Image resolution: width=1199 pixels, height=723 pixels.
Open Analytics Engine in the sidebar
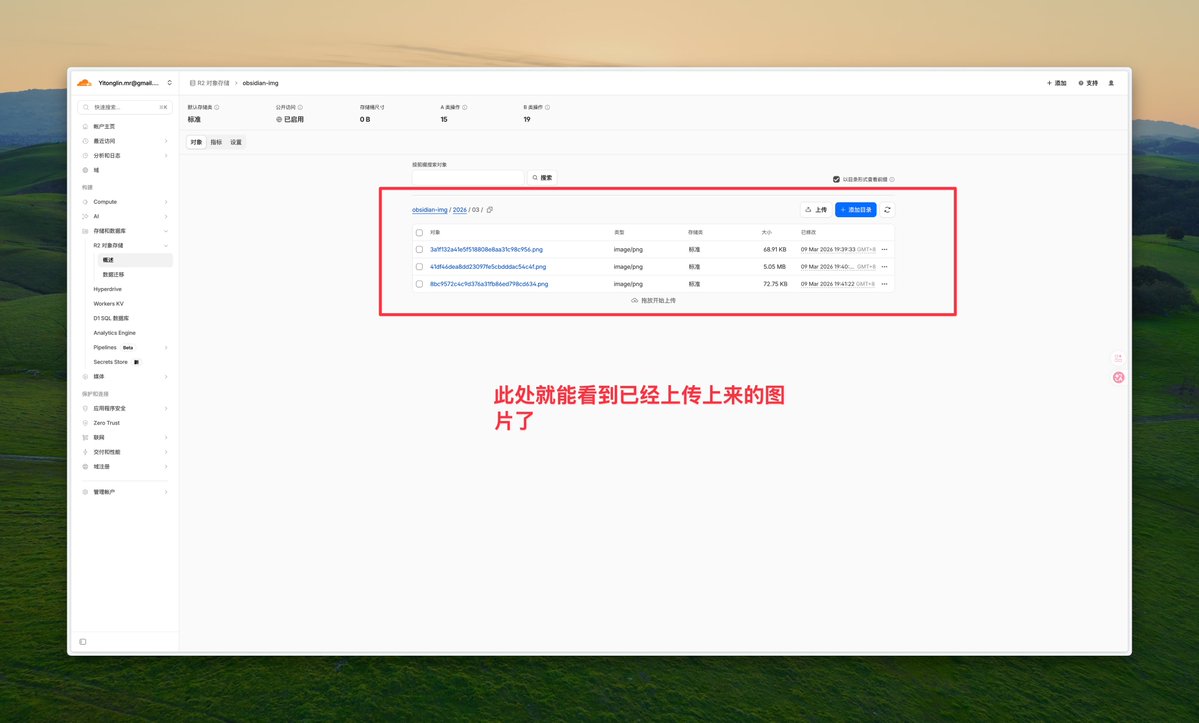[x=115, y=332]
